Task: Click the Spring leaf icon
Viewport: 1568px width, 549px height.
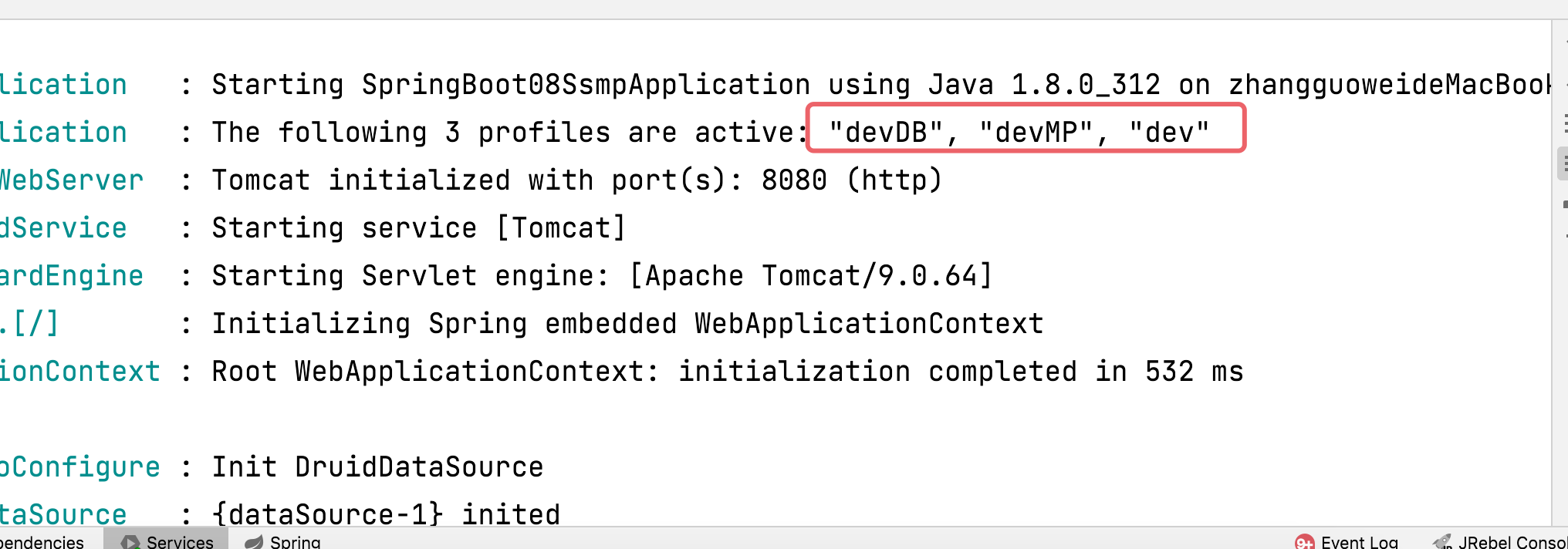Action: [254, 542]
